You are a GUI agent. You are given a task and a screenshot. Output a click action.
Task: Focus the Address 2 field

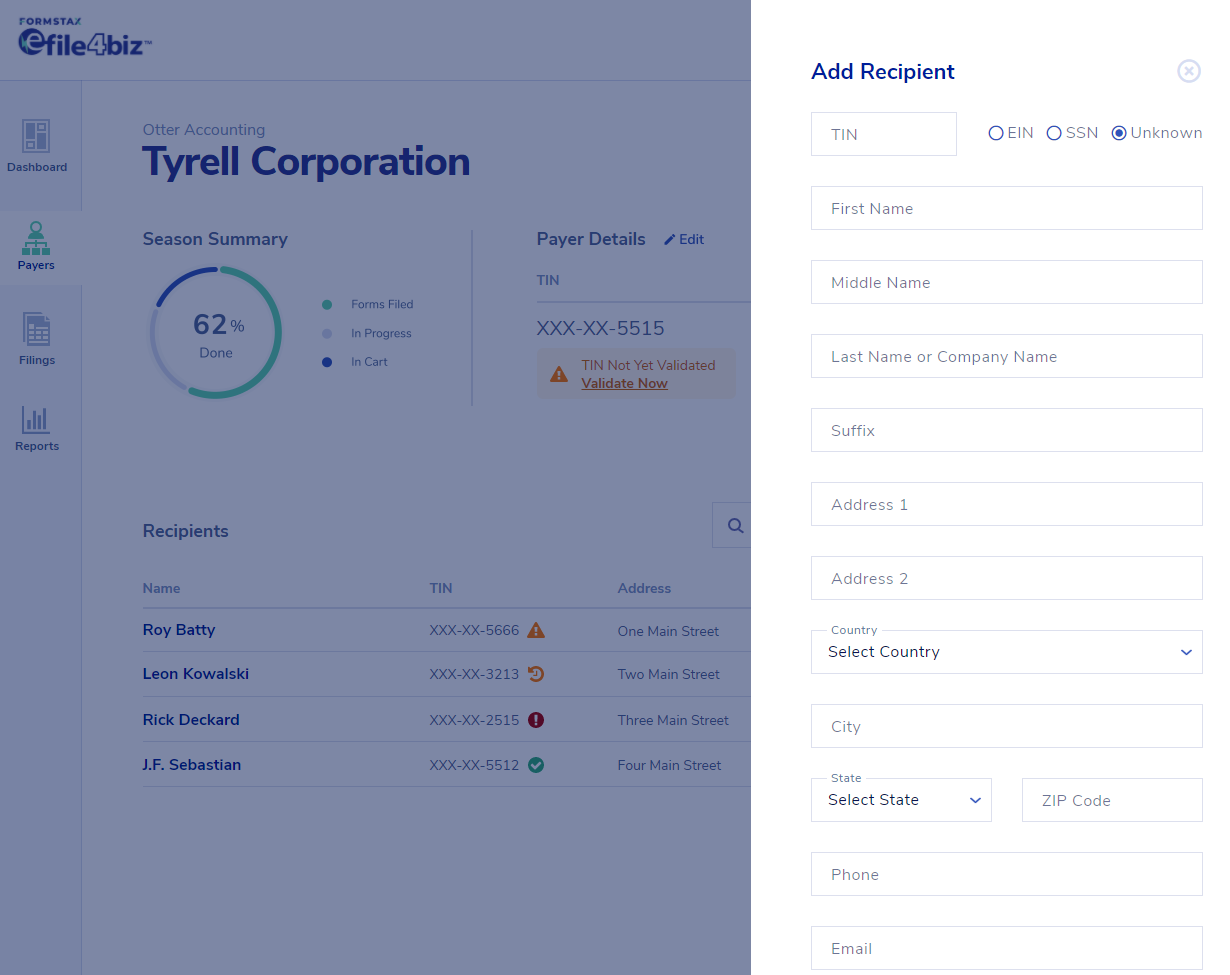(1007, 578)
